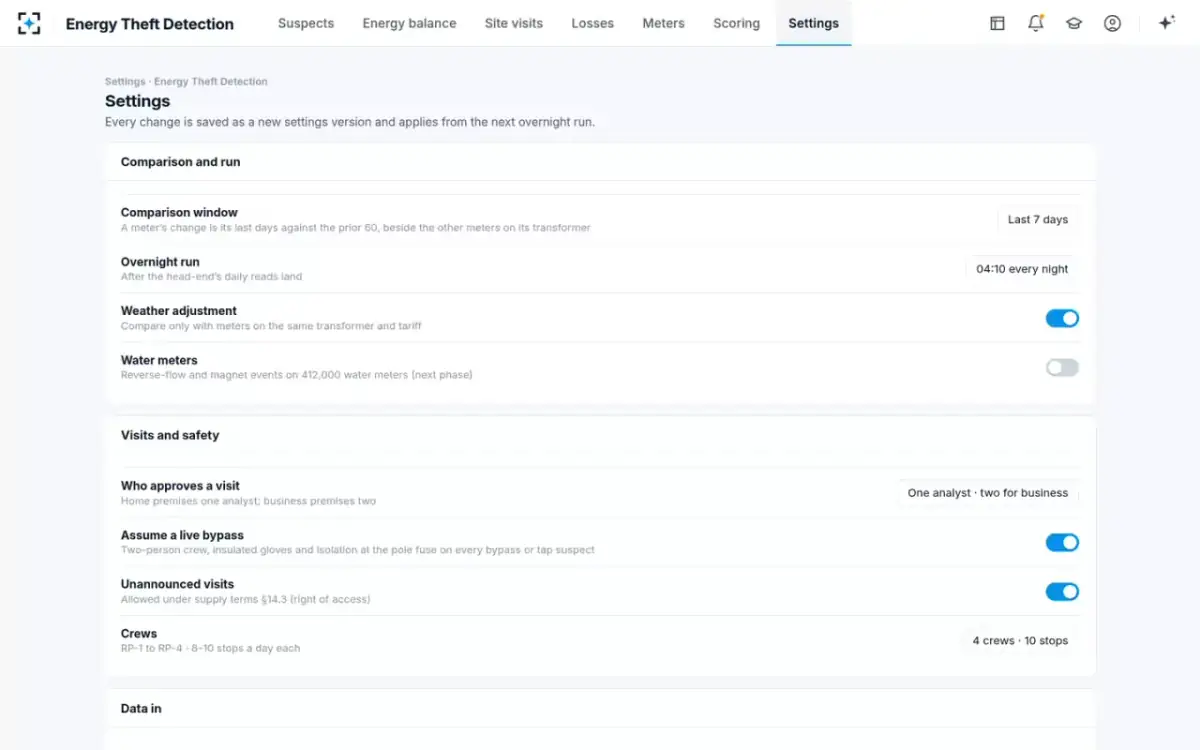Click the Assume a live bypass label
Image resolution: width=1200 pixels, height=750 pixels.
(182, 535)
